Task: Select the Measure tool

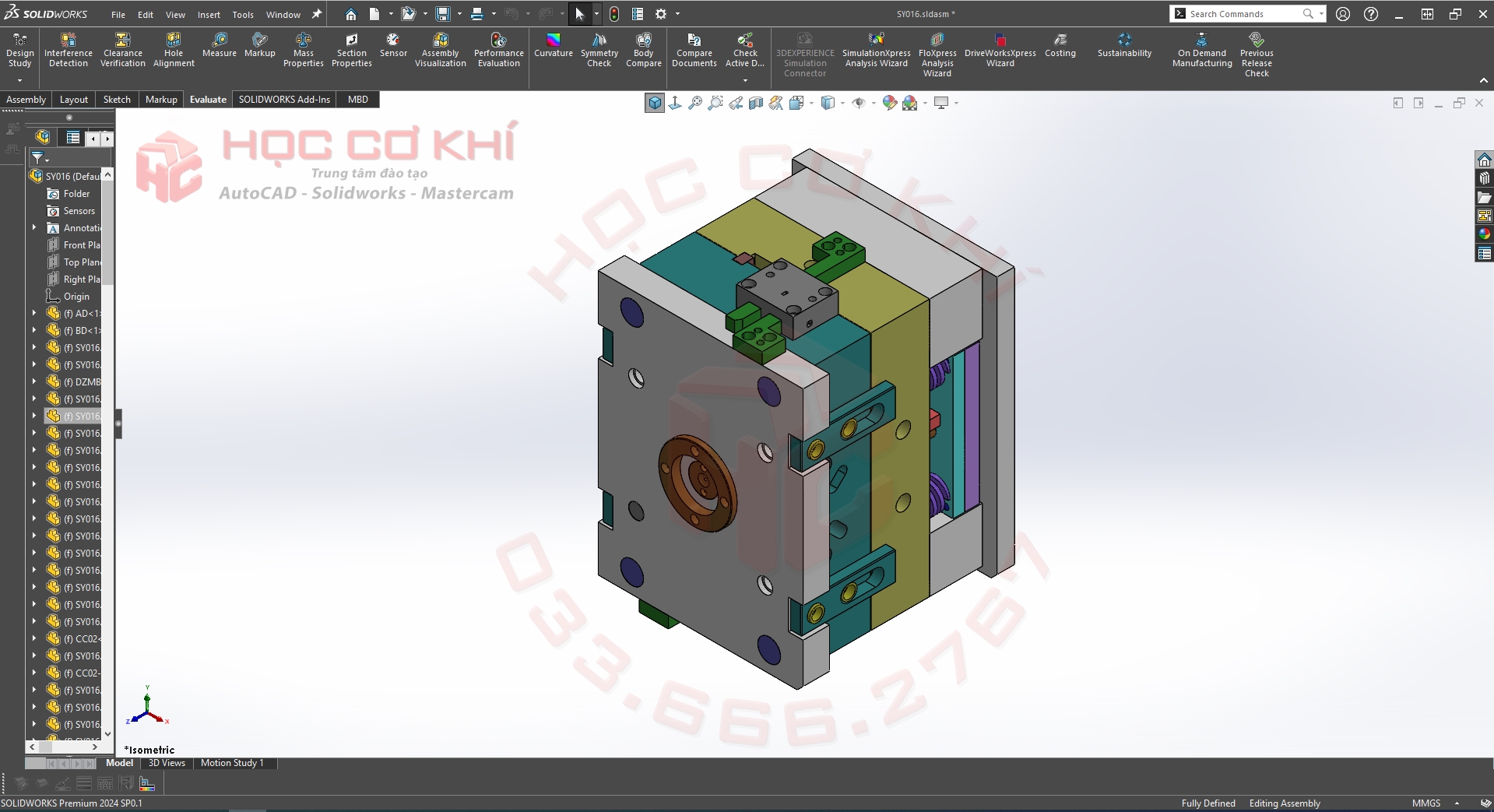Action: pos(220,45)
